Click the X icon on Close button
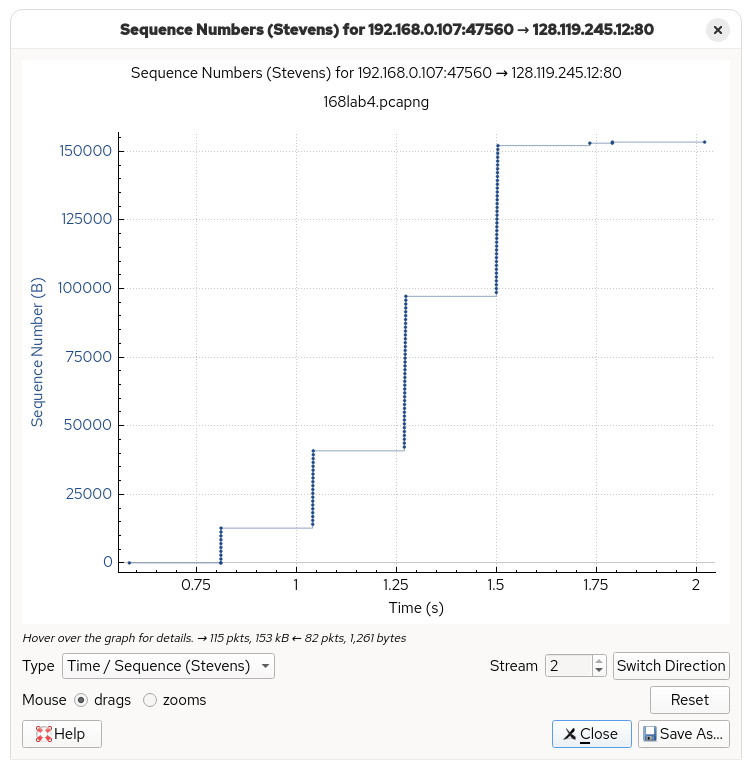The image size is (752, 770). 569,734
